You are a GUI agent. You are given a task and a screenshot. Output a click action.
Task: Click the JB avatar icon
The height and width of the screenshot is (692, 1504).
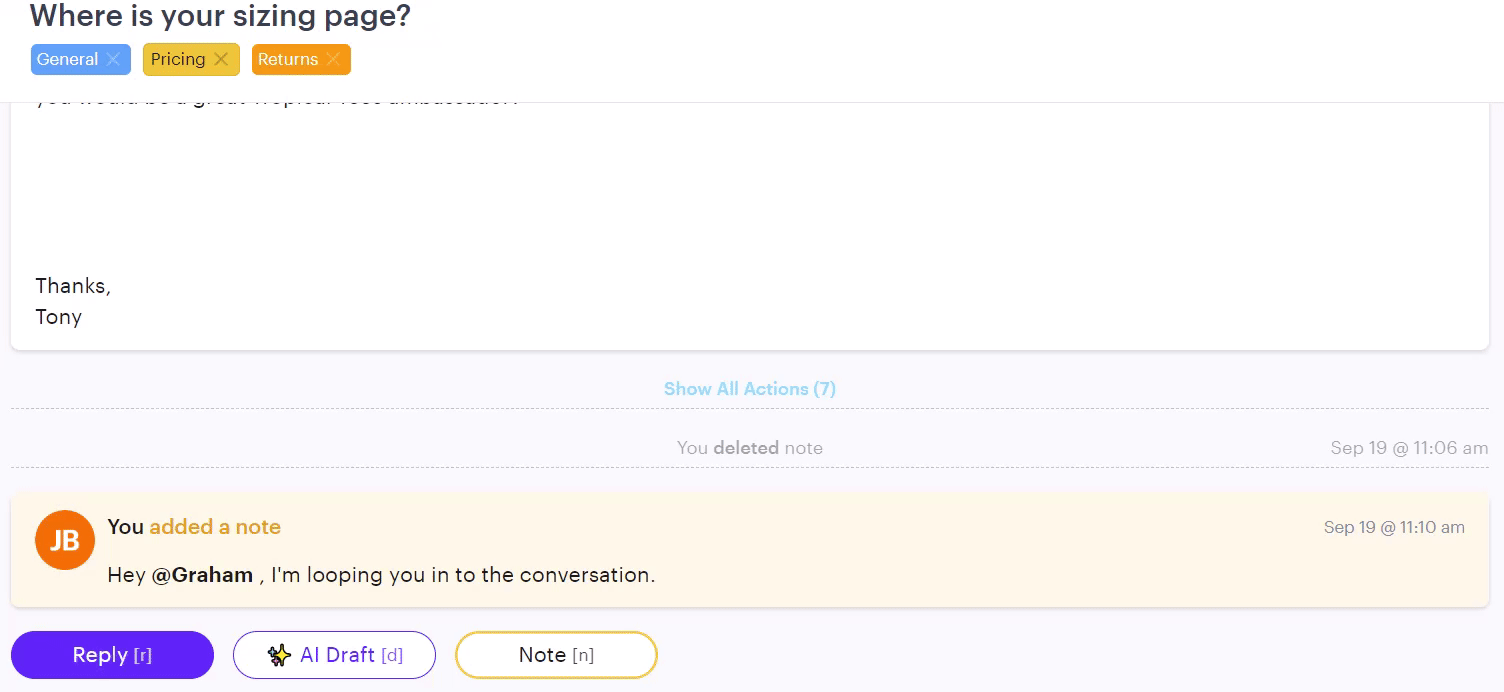pyautogui.click(x=65, y=541)
